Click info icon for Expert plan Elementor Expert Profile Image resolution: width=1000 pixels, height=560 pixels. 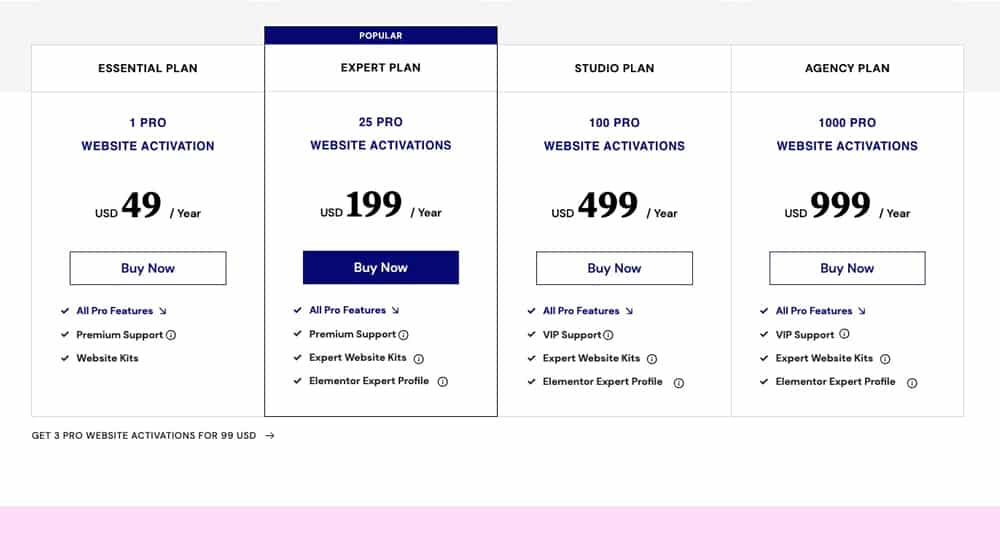(443, 381)
